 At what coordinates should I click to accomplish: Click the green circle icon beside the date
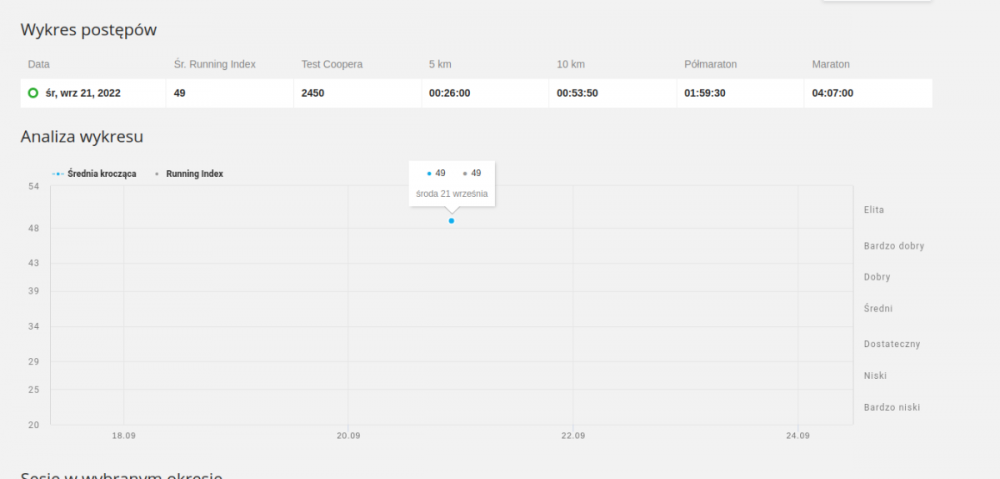tap(33, 93)
